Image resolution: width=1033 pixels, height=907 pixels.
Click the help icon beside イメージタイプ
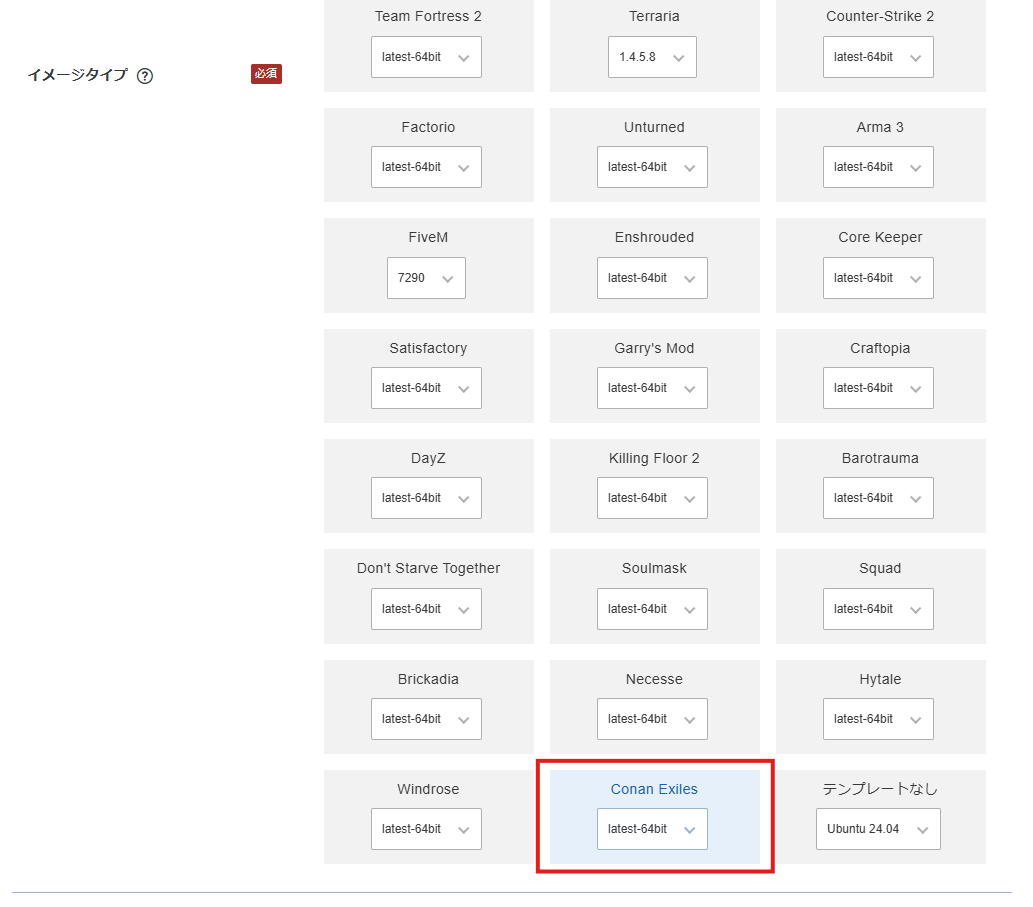pos(144,76)
